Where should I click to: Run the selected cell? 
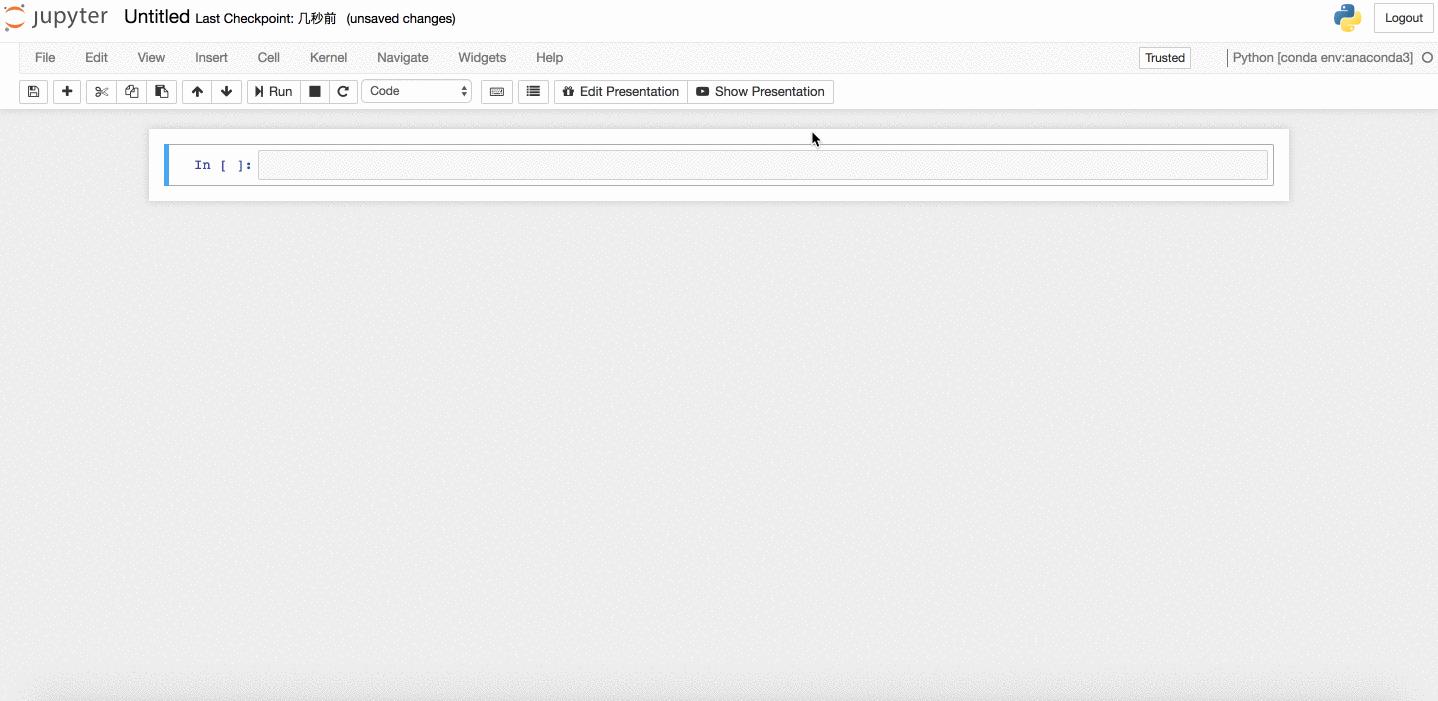pos(272,91)
